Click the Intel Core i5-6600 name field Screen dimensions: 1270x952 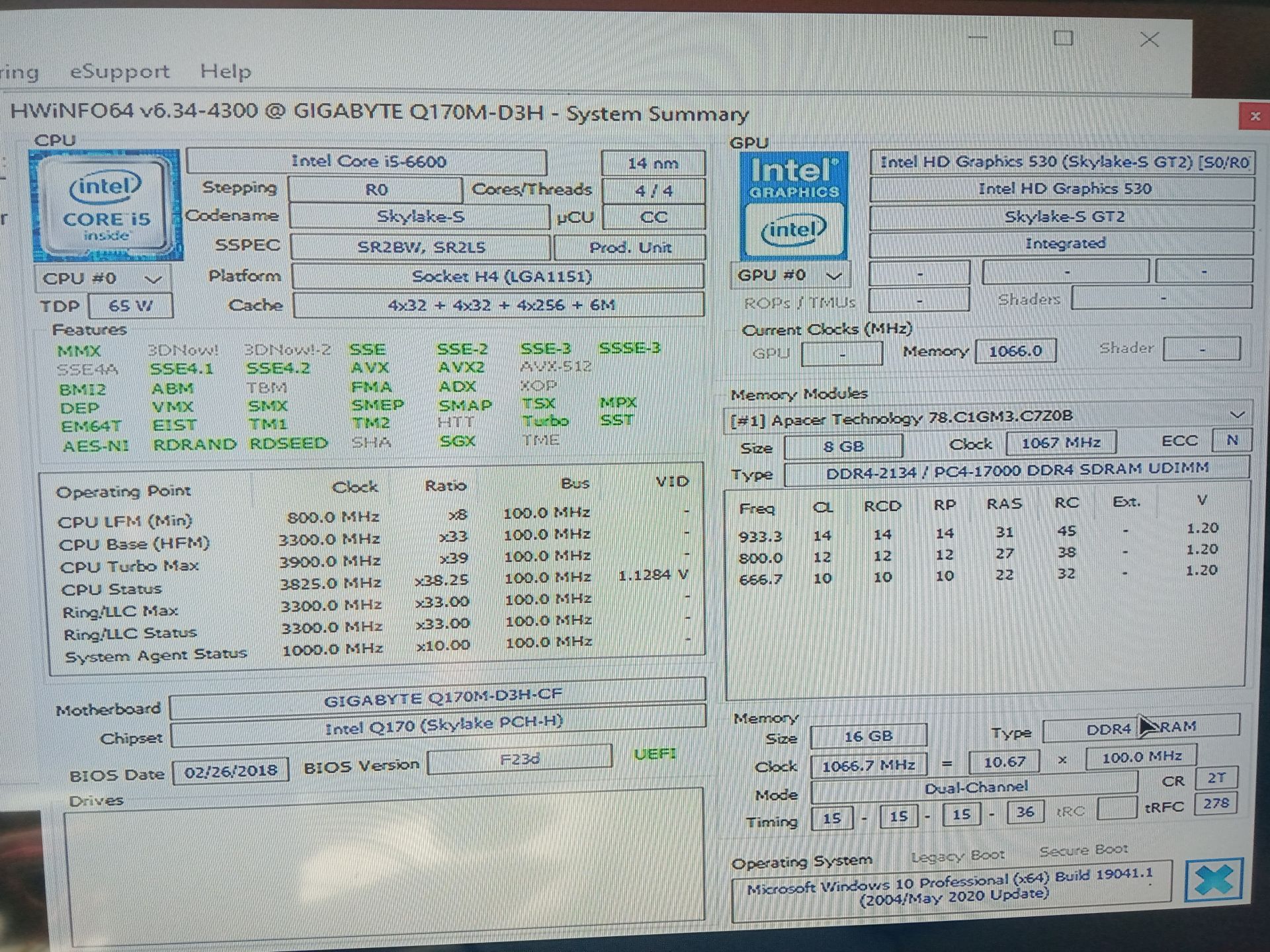[x=367, y=161]
